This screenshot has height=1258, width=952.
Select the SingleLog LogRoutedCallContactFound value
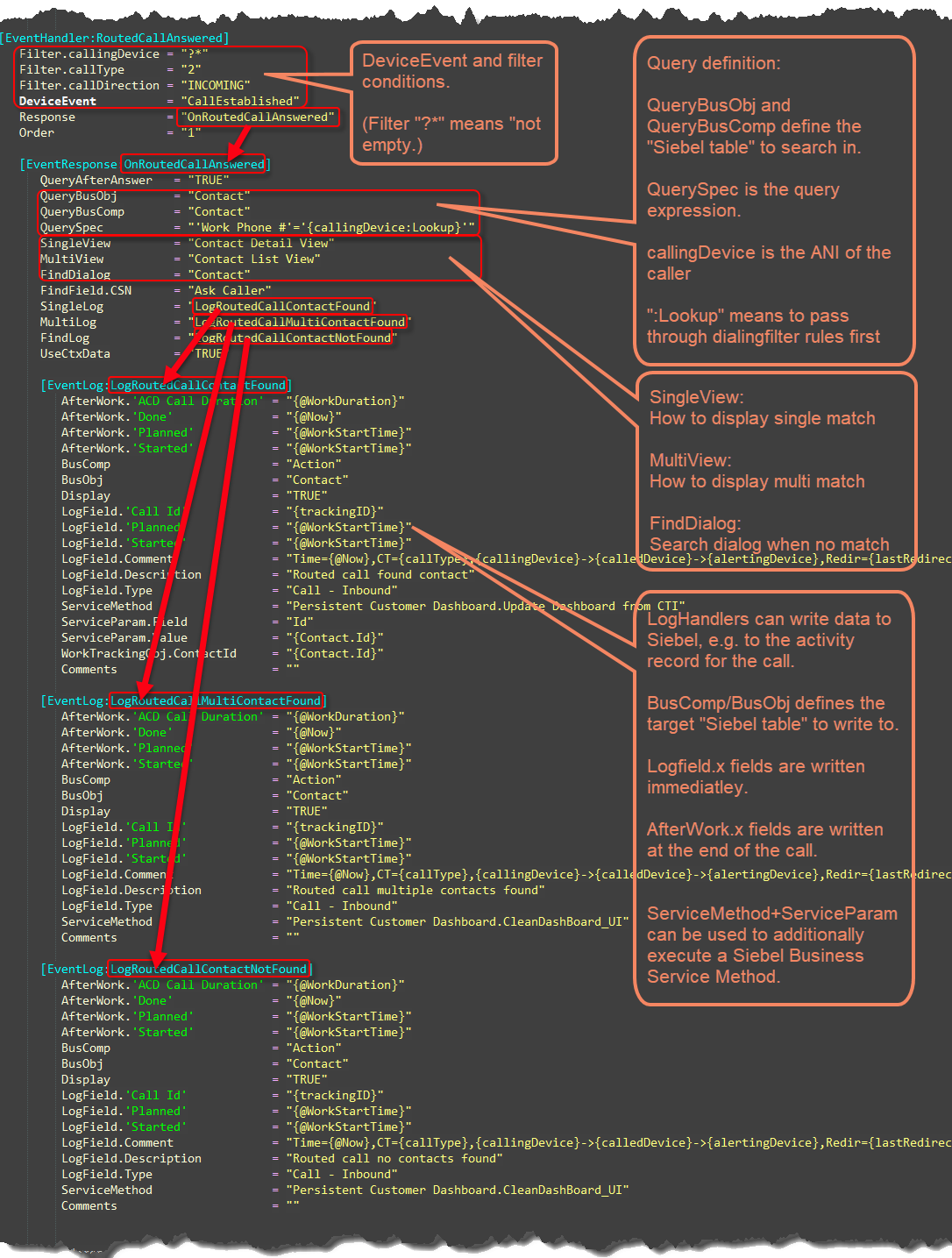[x=282, y=306]
